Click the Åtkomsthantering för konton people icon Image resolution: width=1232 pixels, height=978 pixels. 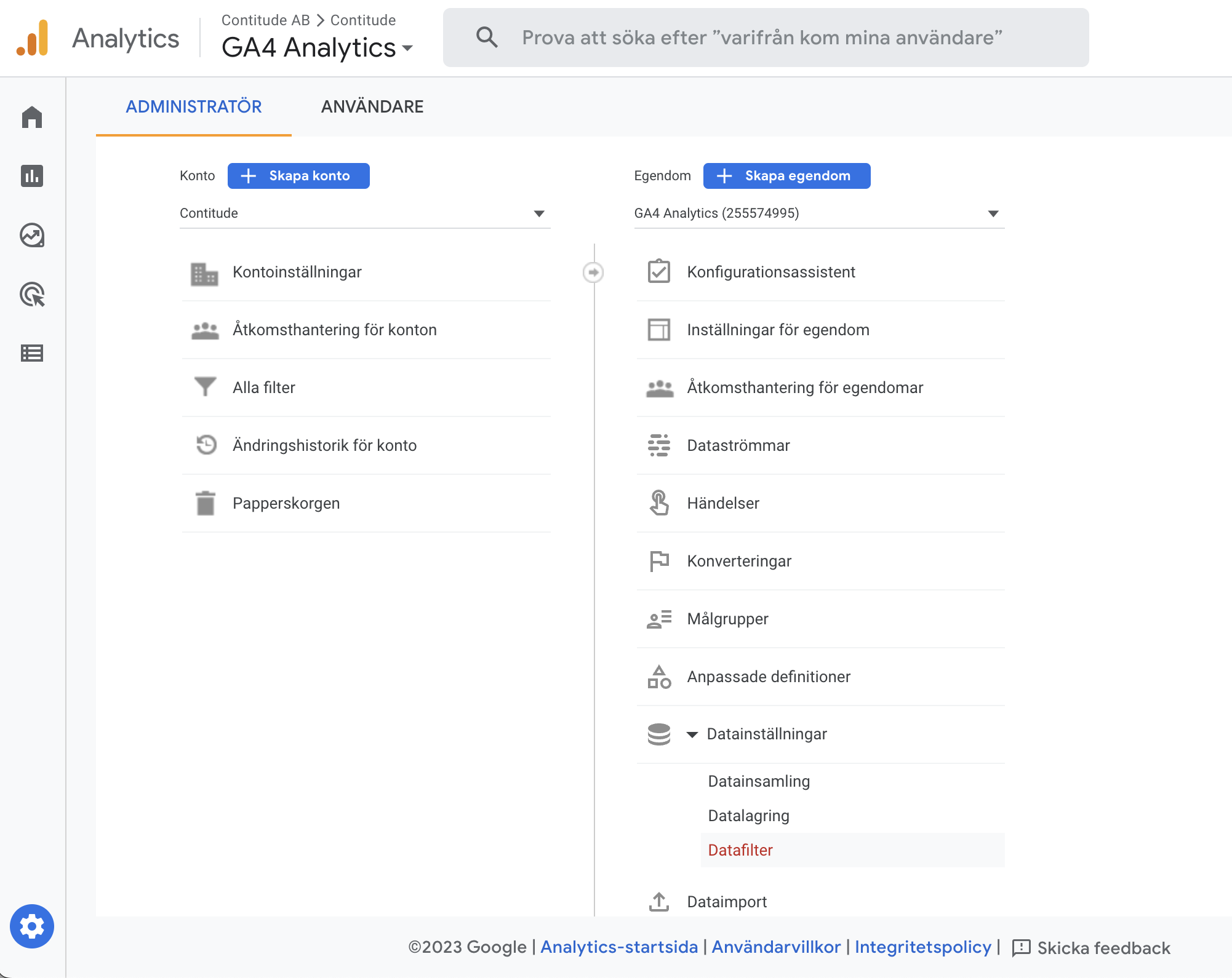[205, 330]
